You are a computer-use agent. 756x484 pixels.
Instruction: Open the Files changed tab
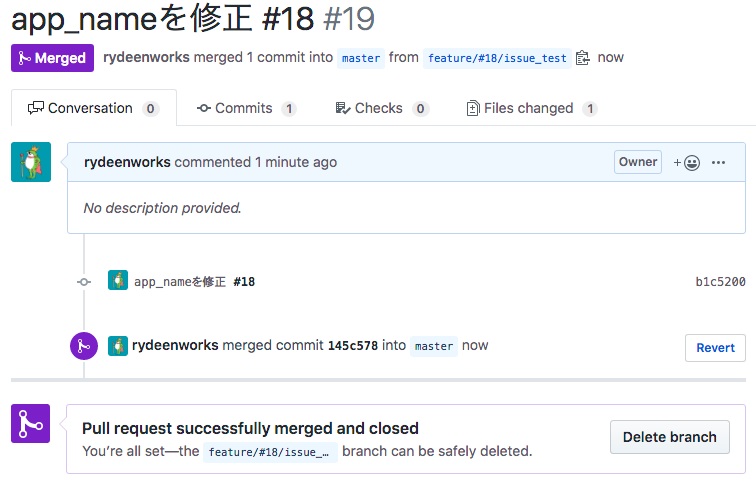[x=532, y=108]
